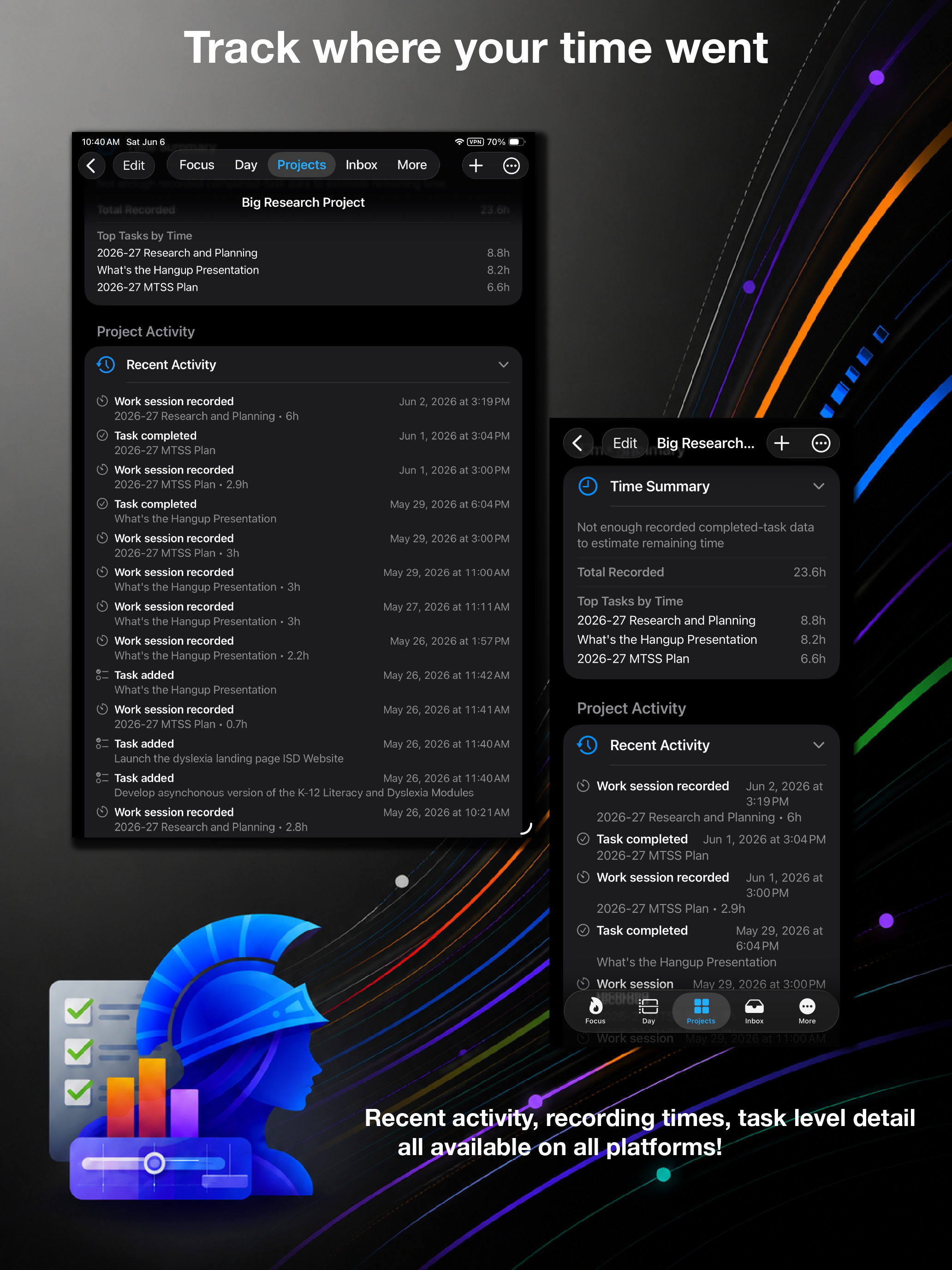Open the Task added May 26 11:42 AM entry
The height and width of the screenshot is (1270, 952).
click(x=303, y=682)
